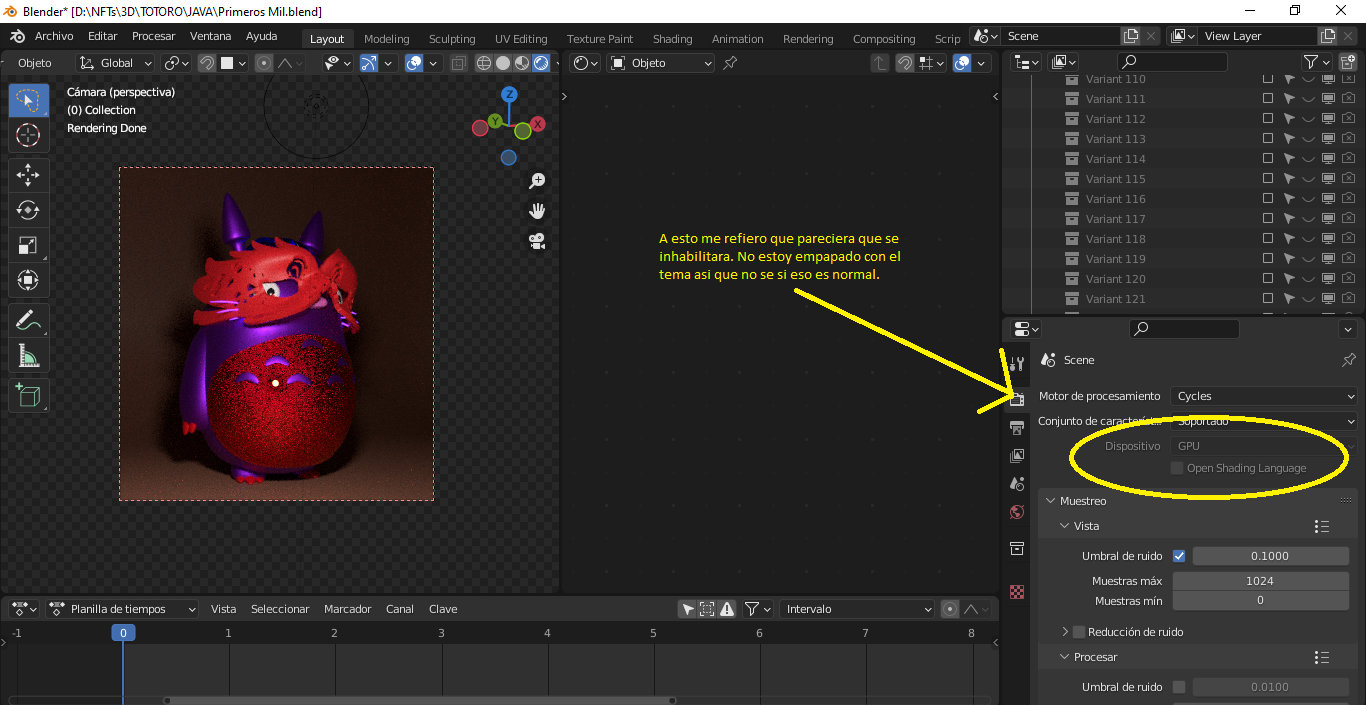Toggle selectability arrow for Variant 111
This screenshot has height=705, width=1366.
(1289, 99)
